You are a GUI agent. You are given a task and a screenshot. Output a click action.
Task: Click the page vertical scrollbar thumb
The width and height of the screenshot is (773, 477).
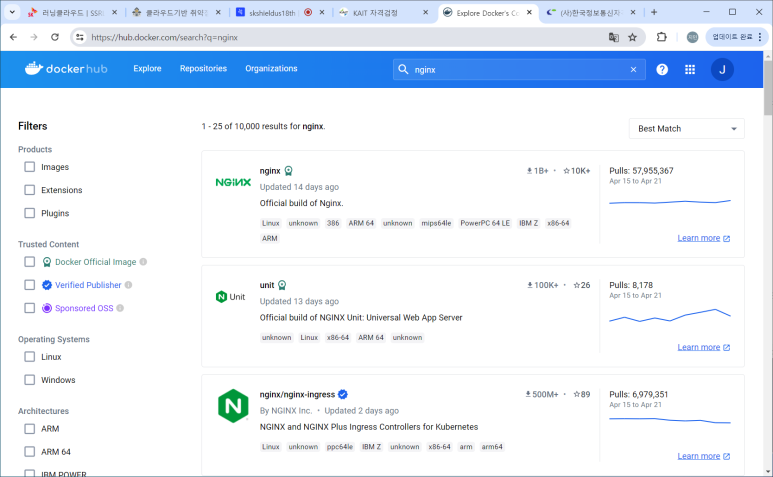(768, 89)
